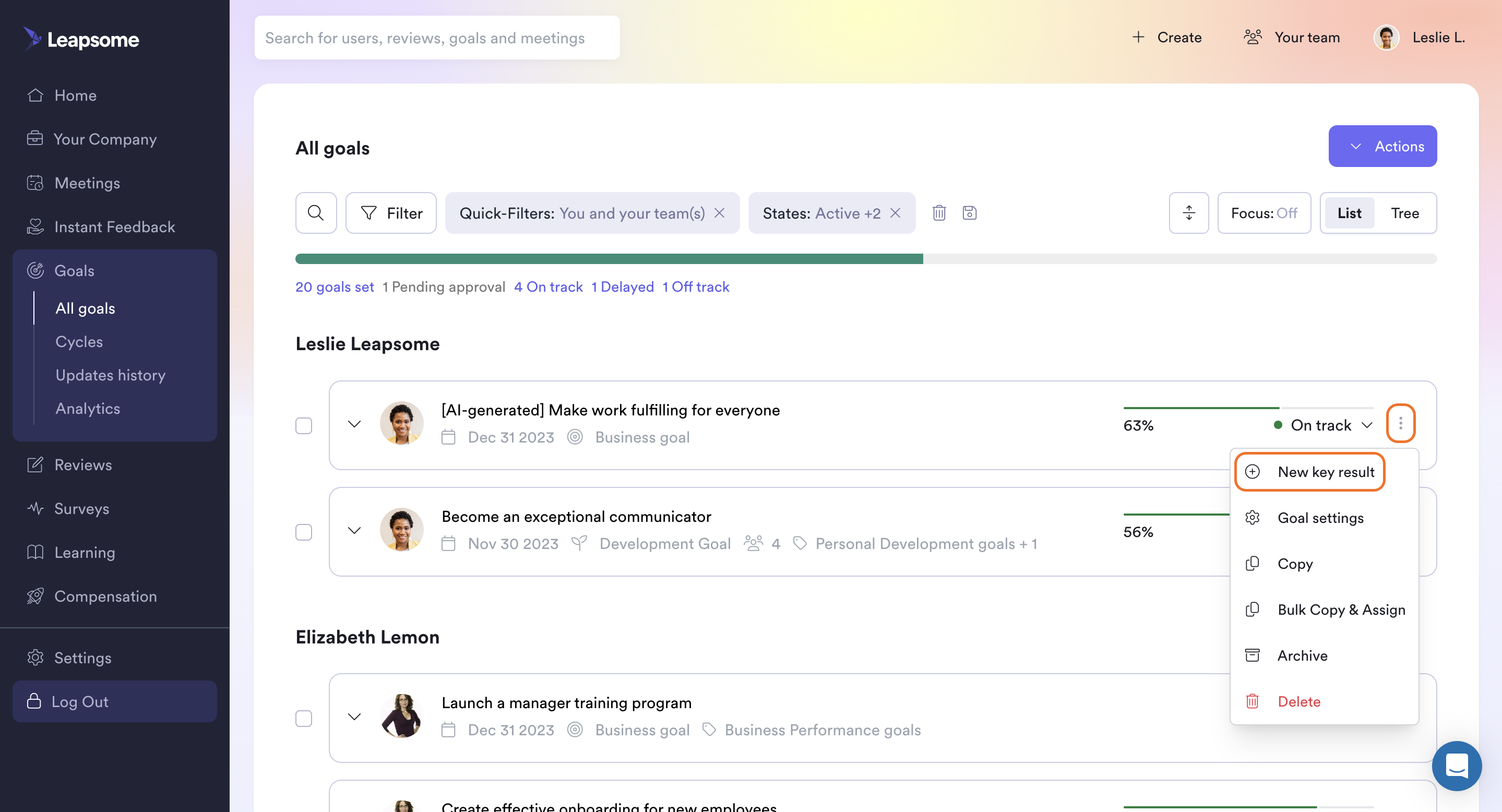Click the Create plus button

1167,37
